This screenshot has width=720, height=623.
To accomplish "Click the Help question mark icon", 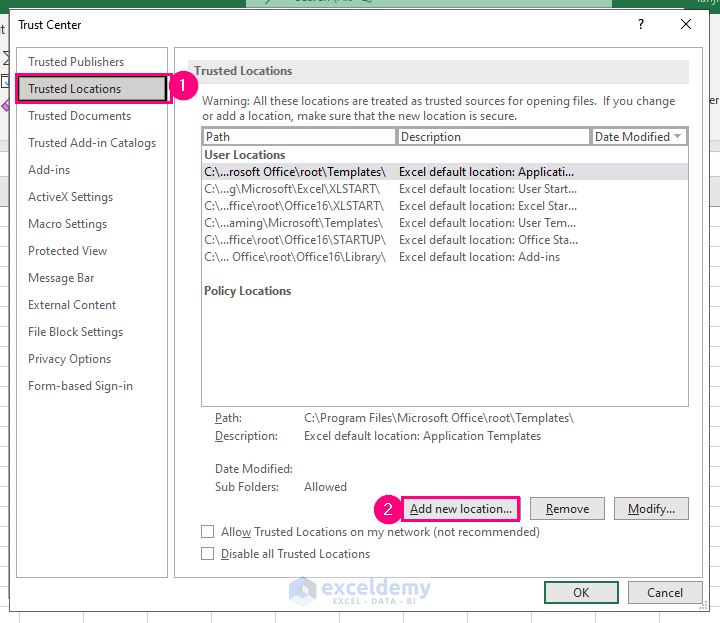I will [641, 24].
